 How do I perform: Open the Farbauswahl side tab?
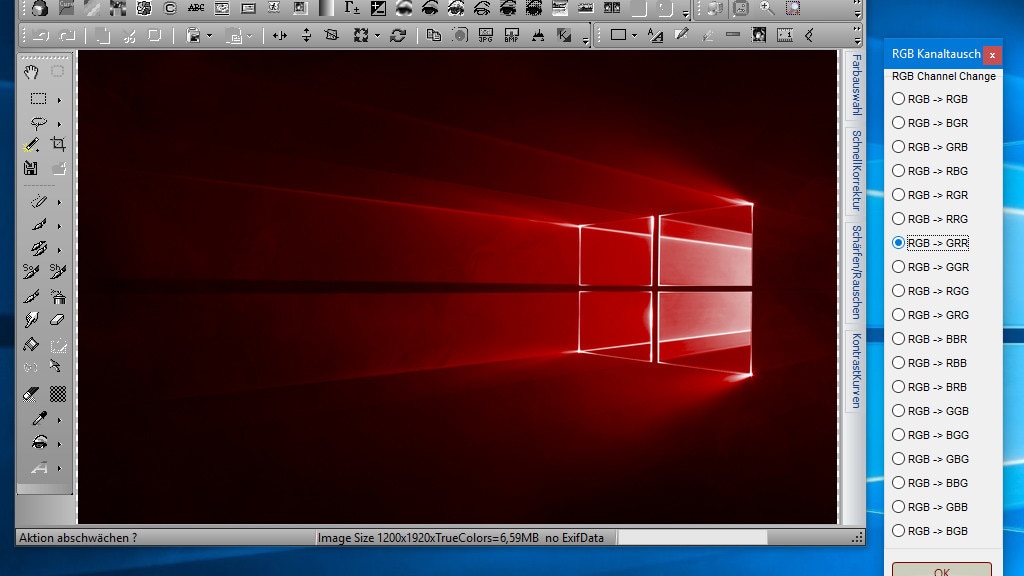click(856, 85)
